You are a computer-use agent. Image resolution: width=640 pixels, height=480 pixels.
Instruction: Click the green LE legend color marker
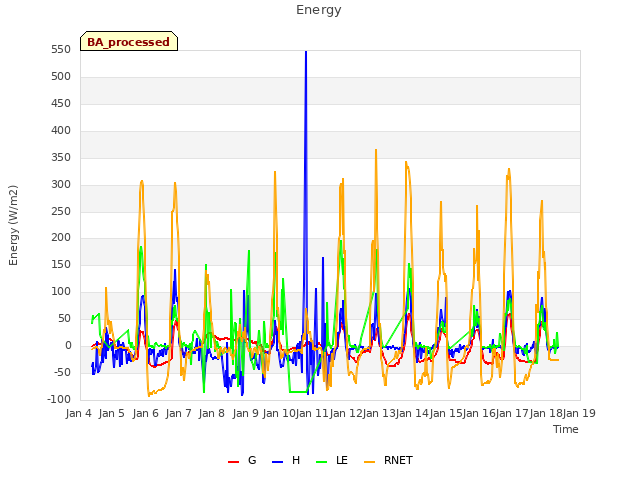click(x=322, y=462)
